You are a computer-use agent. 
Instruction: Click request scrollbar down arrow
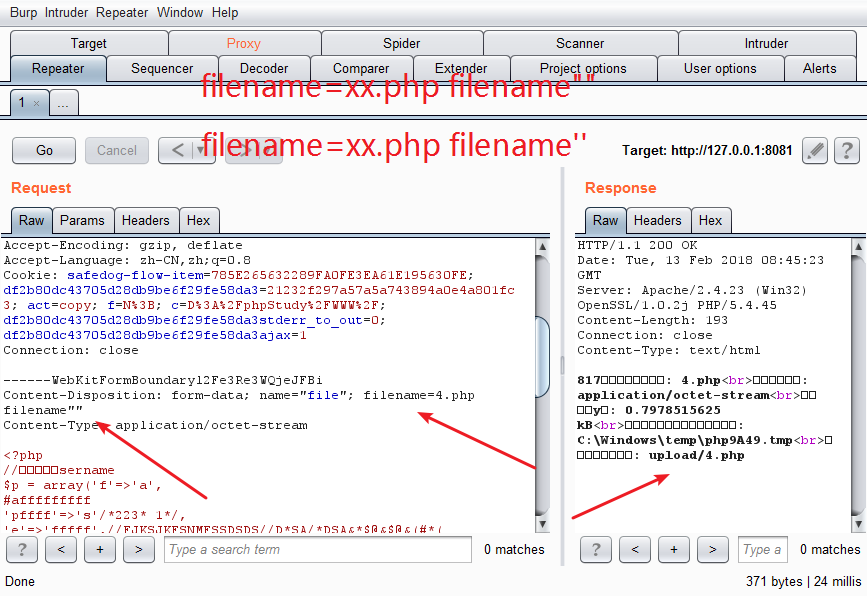click(x=542, y=524)
